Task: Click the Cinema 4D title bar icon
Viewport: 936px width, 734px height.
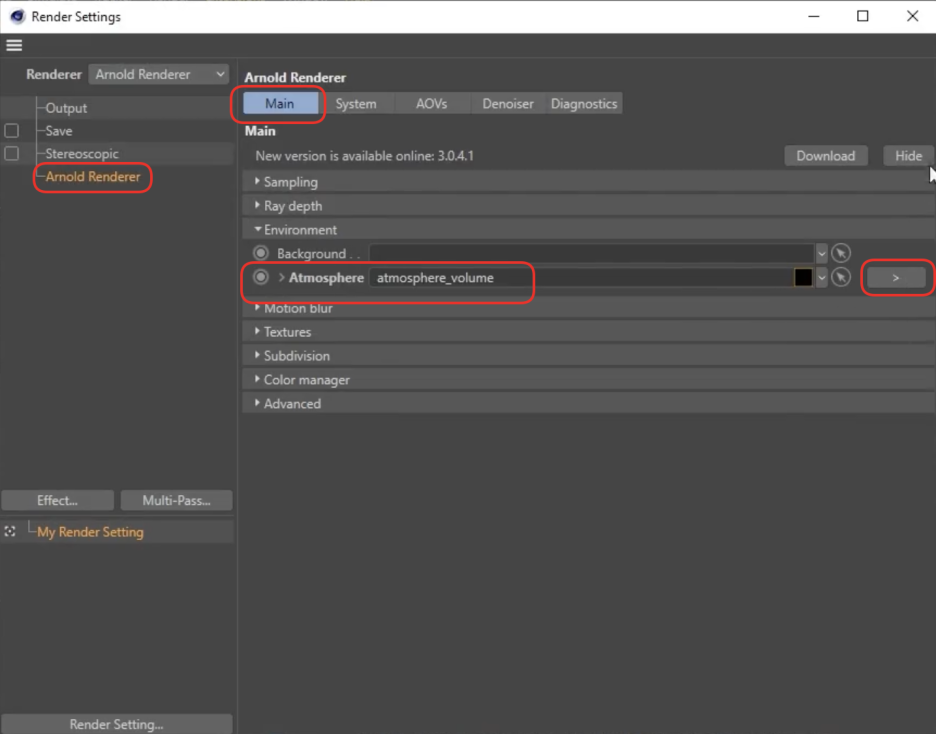Action: point(17,17)
